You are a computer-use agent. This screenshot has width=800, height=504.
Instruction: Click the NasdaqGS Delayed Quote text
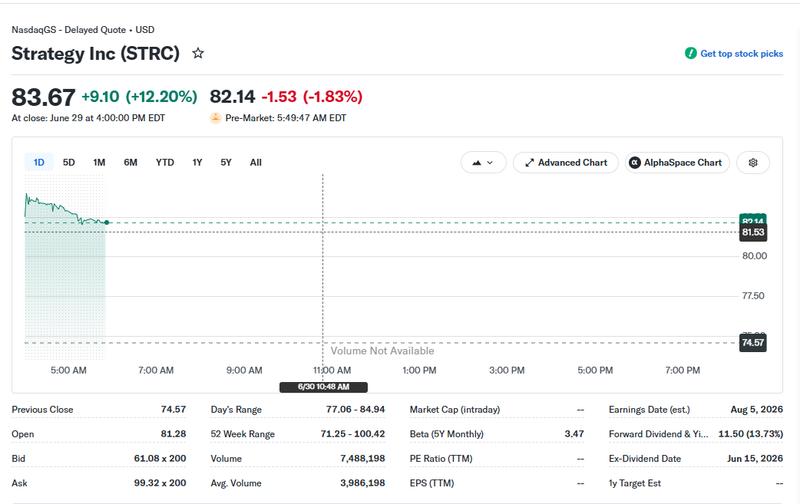[x=83, y=30]
